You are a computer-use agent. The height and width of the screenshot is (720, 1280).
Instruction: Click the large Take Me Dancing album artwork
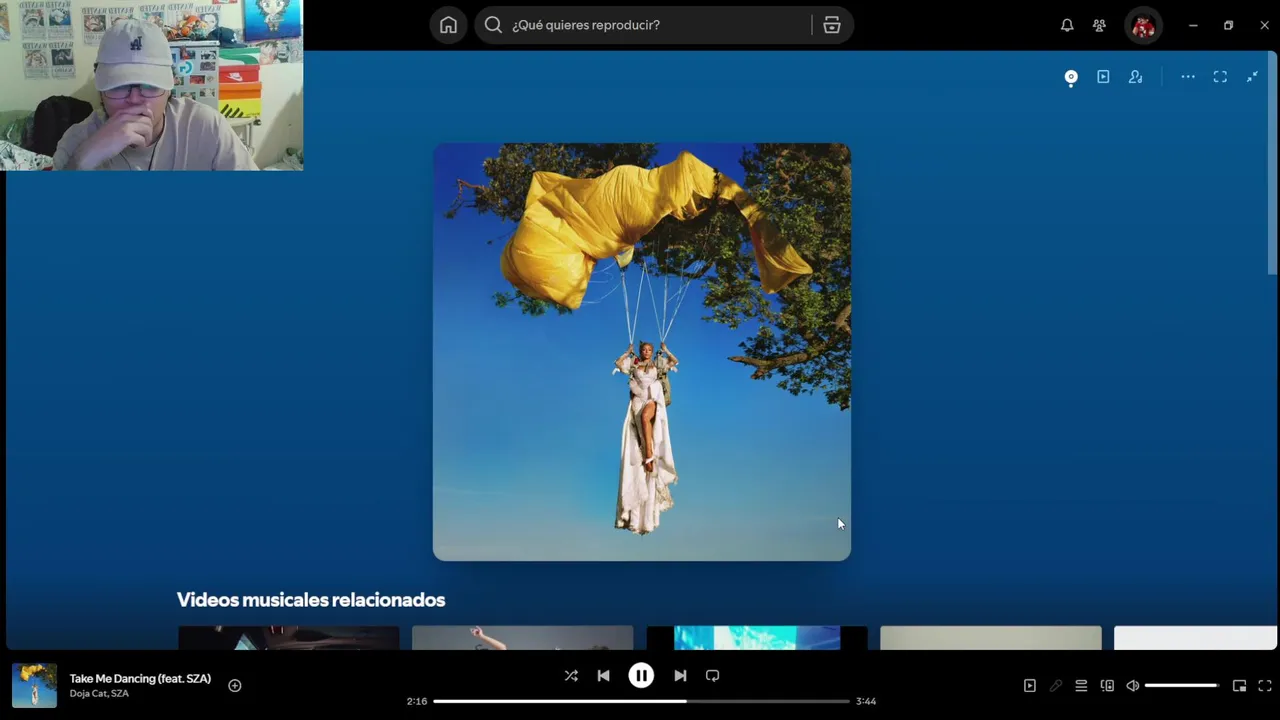(642, 352)
